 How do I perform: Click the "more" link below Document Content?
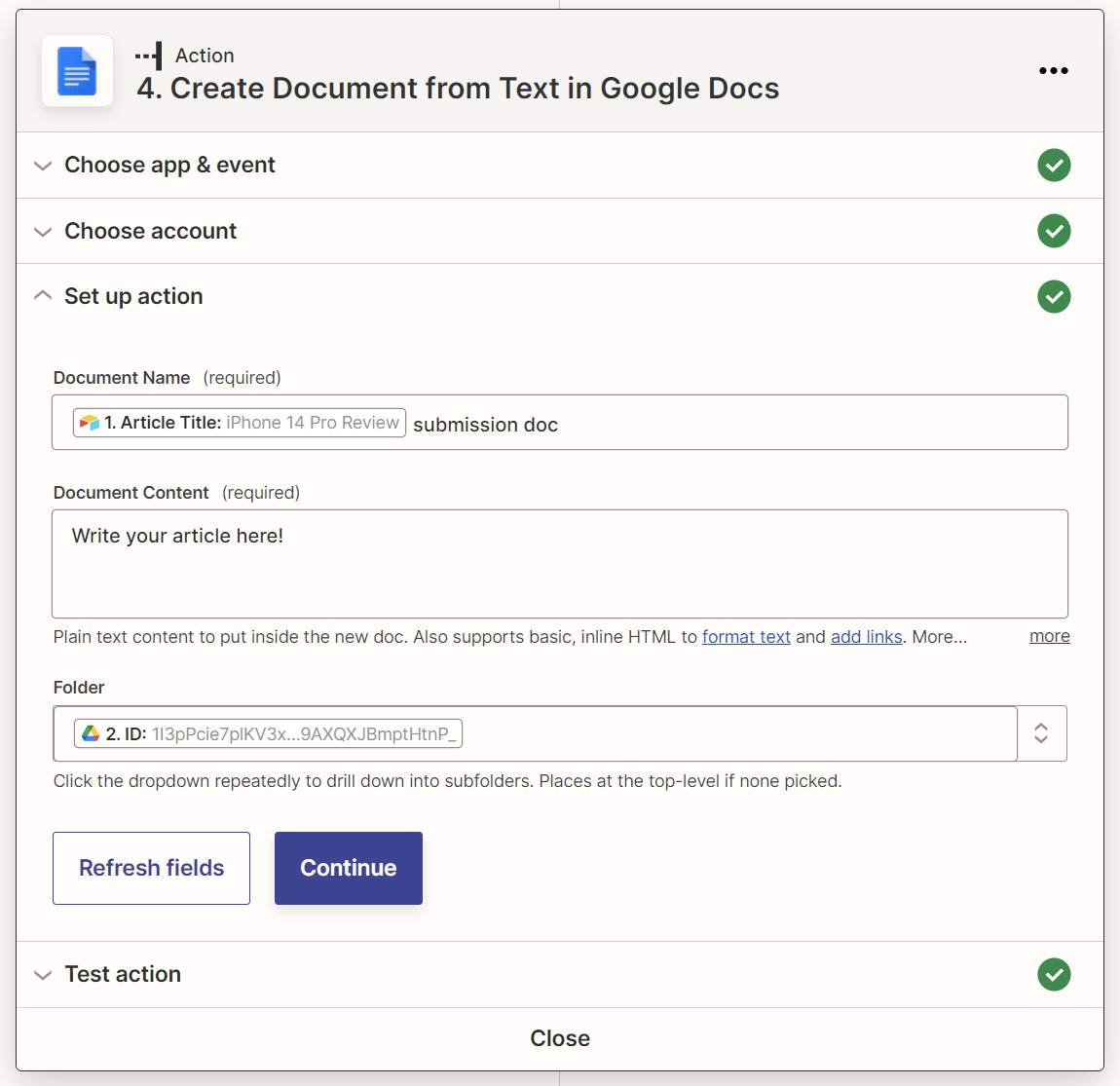pos(1049,636)
